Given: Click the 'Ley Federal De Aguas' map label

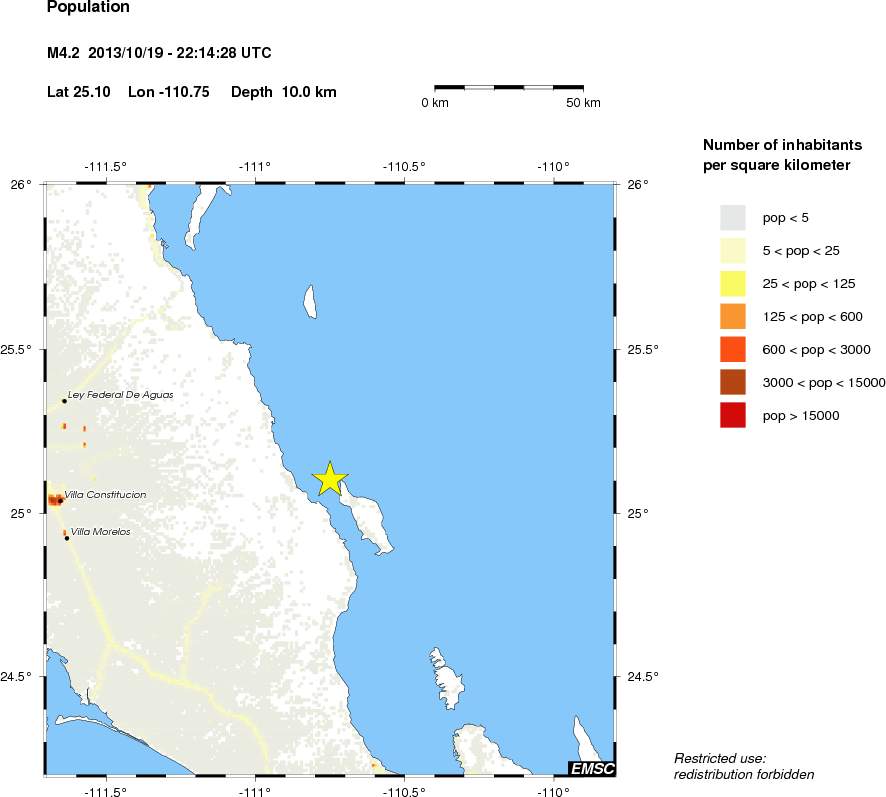Looking at the screenshot, I should (x=120, y=395).
